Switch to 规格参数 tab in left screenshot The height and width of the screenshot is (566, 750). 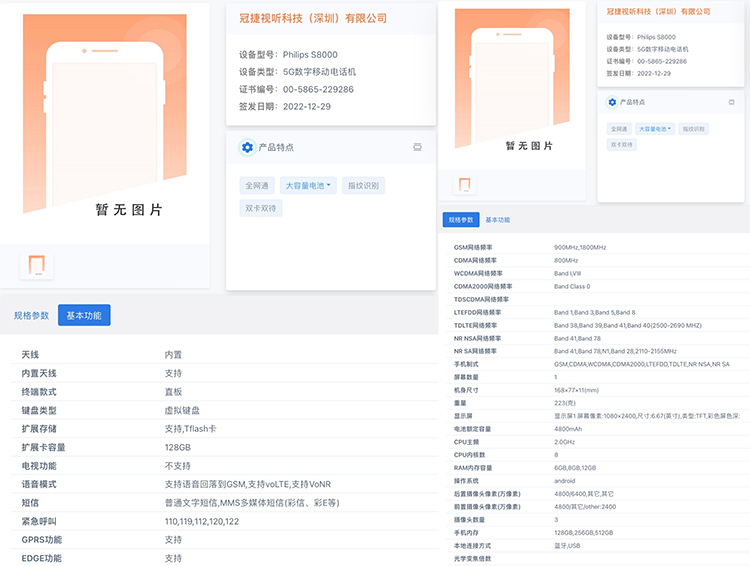click(32, 315)
